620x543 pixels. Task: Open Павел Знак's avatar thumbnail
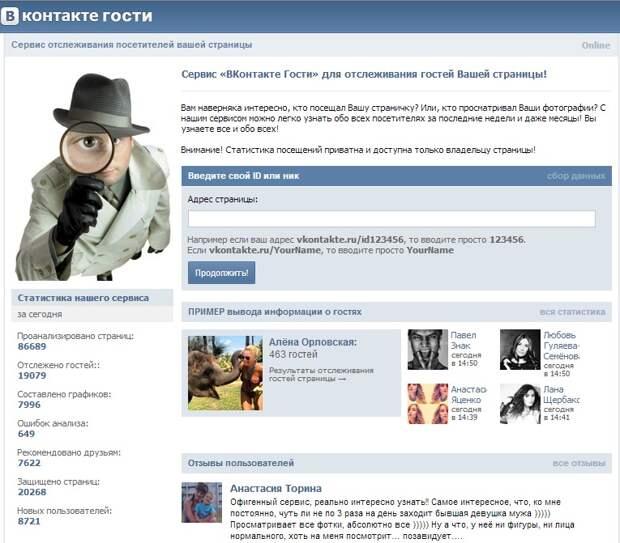427,349
